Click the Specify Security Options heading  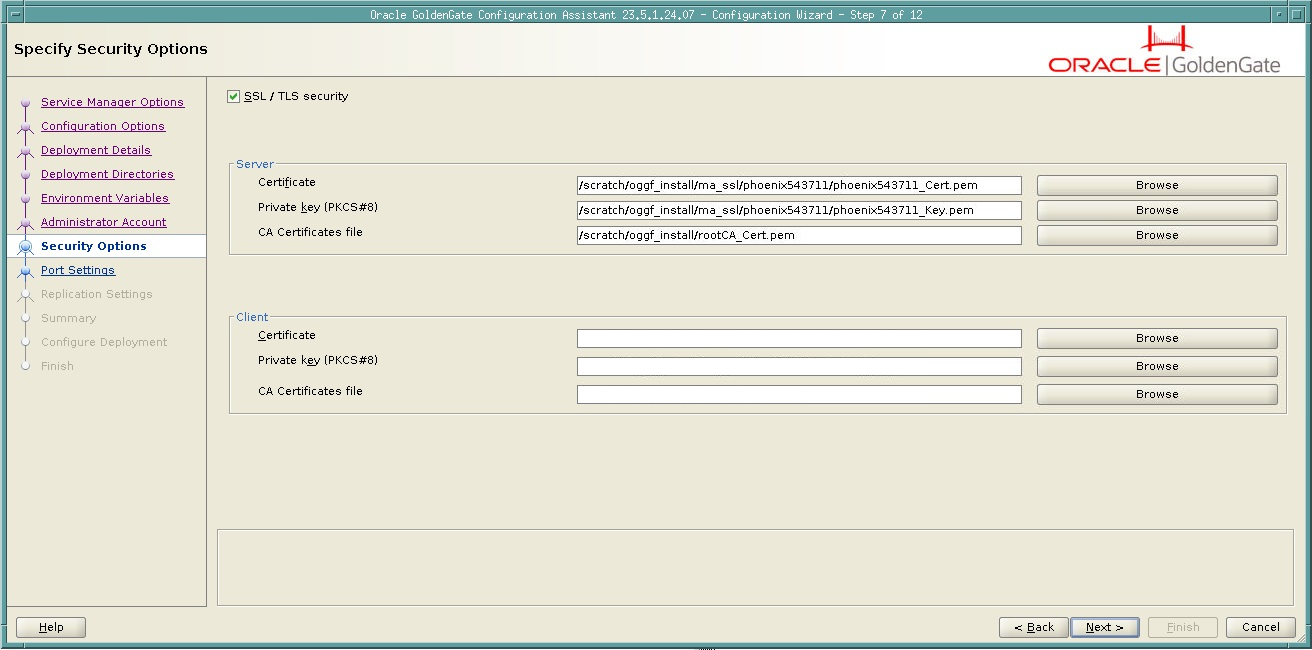pyautogui.click(x=111, y=49)
